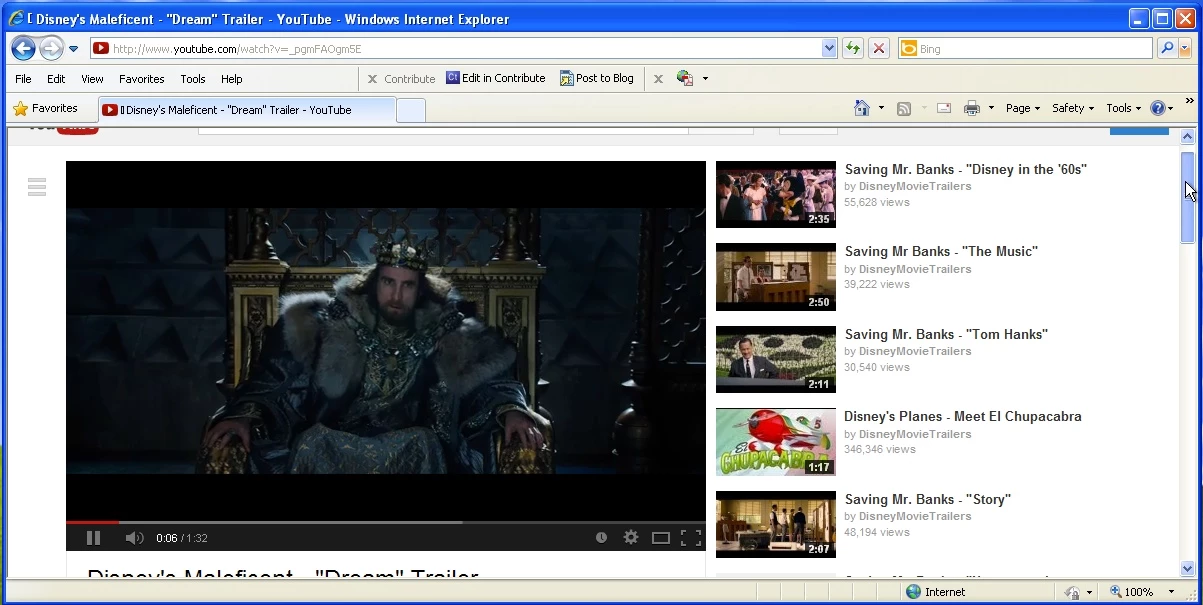Click Edit in Contribute button
Viewport: 1203px width, 605px height.
coord(496,78)
